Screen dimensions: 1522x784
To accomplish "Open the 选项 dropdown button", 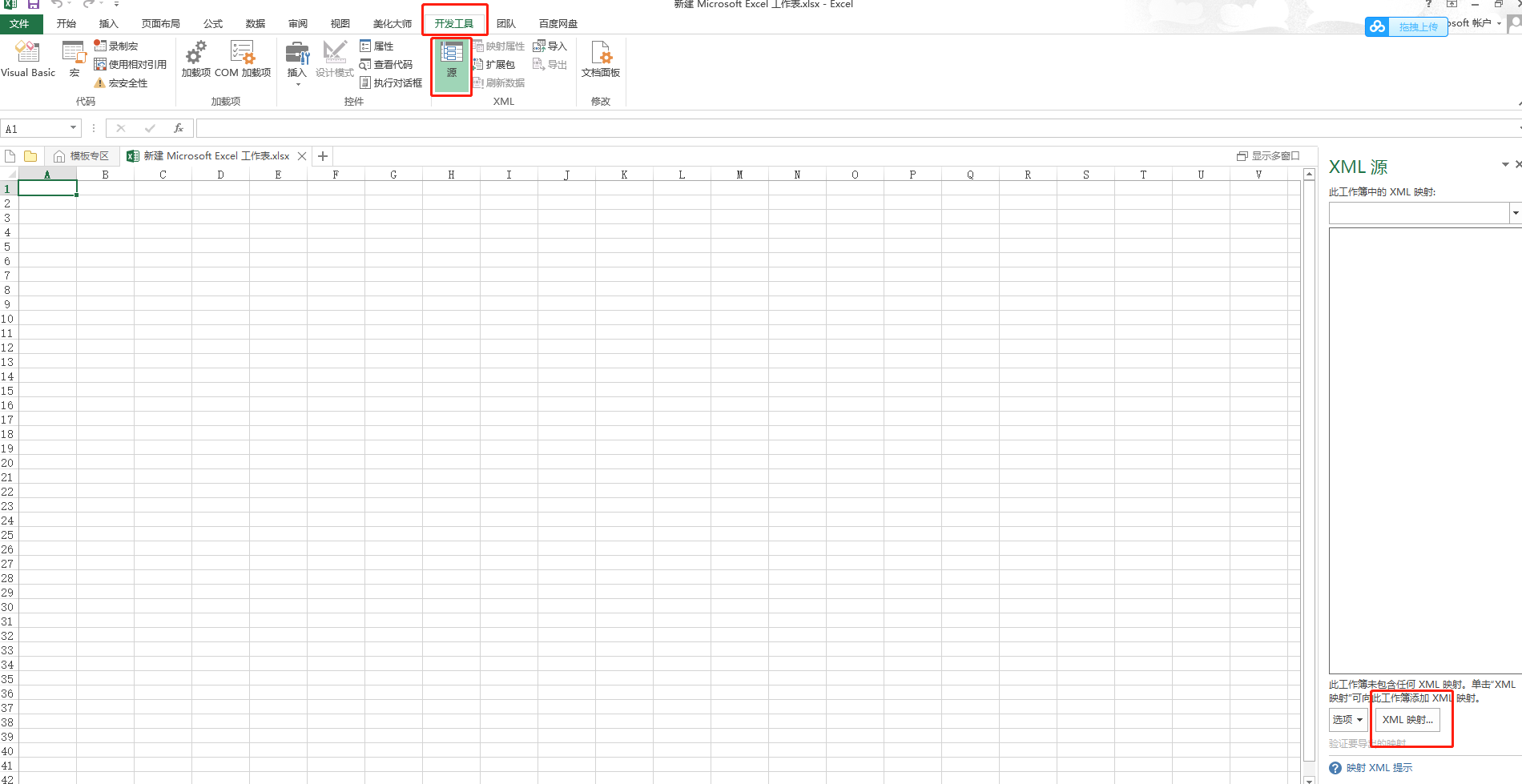I will tap(1348, 720).
